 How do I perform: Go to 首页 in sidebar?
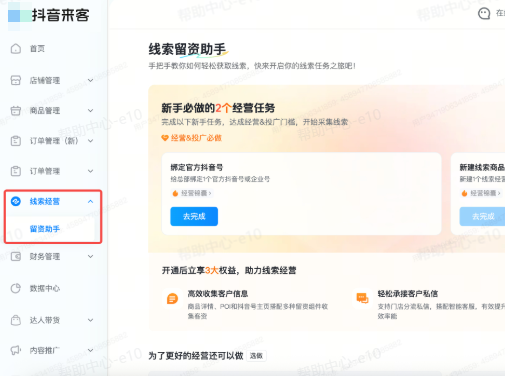37,49
